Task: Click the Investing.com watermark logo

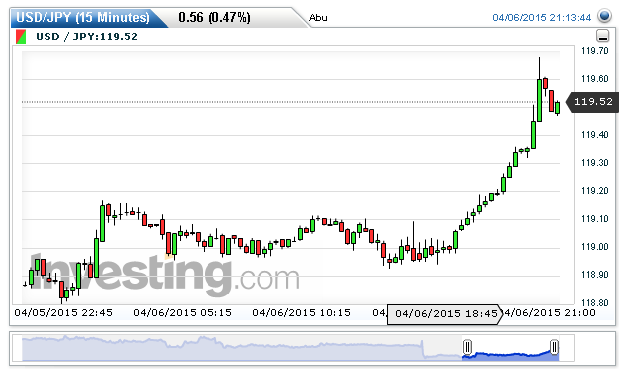Action: click(164, 274)
